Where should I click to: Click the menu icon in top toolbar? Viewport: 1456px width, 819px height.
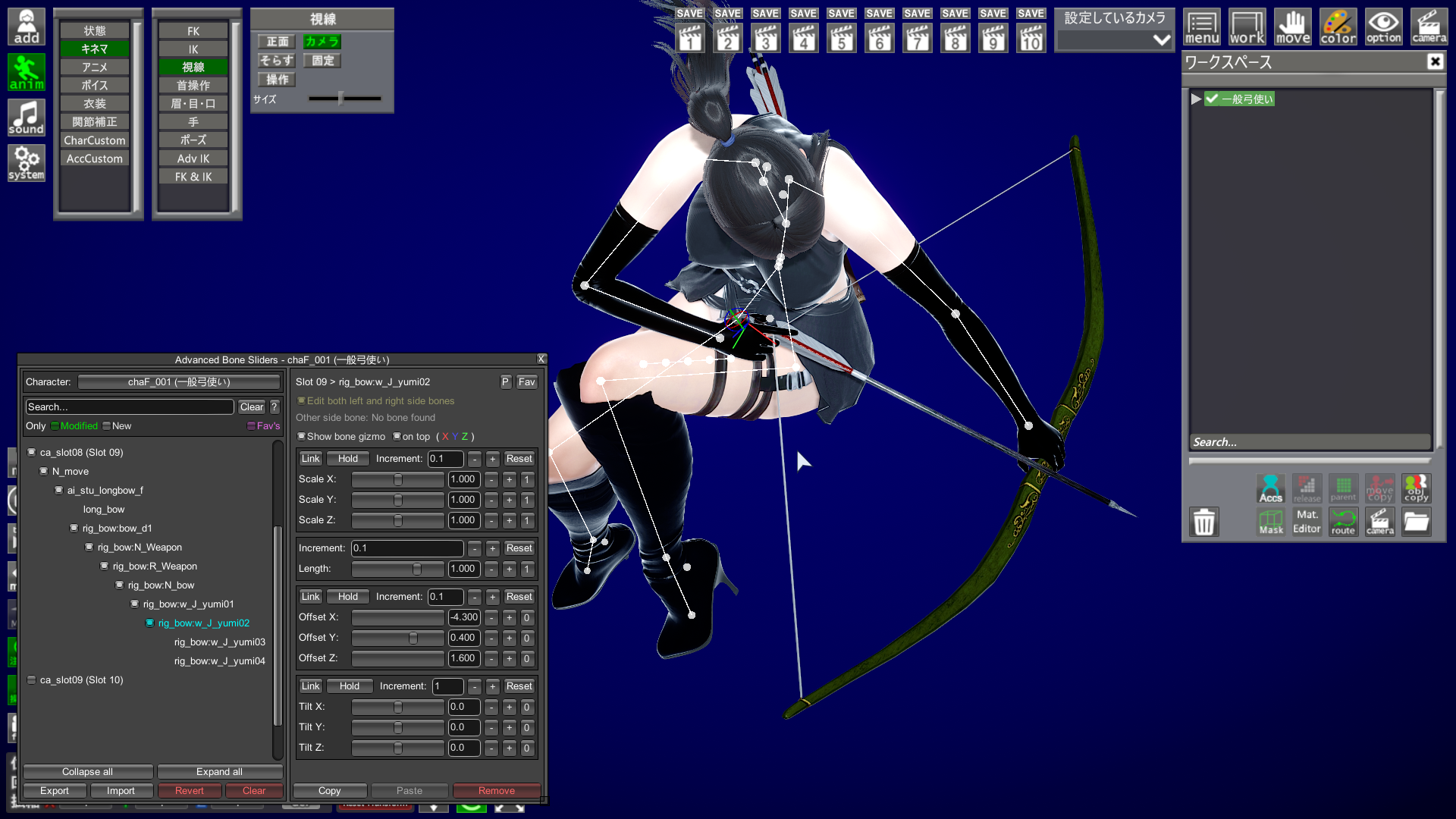coord(1202,27)
